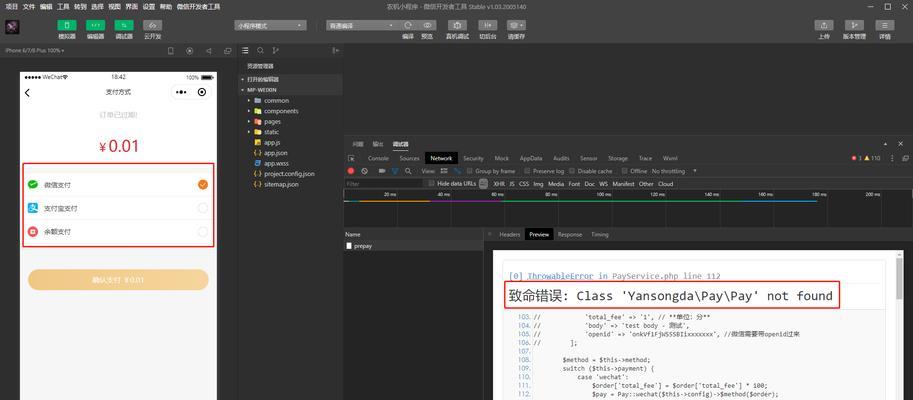Open the 小程序模式 mode dropdown
This screenshot has height=400, width=913.
pyautogui.click(x=270, y=26)
